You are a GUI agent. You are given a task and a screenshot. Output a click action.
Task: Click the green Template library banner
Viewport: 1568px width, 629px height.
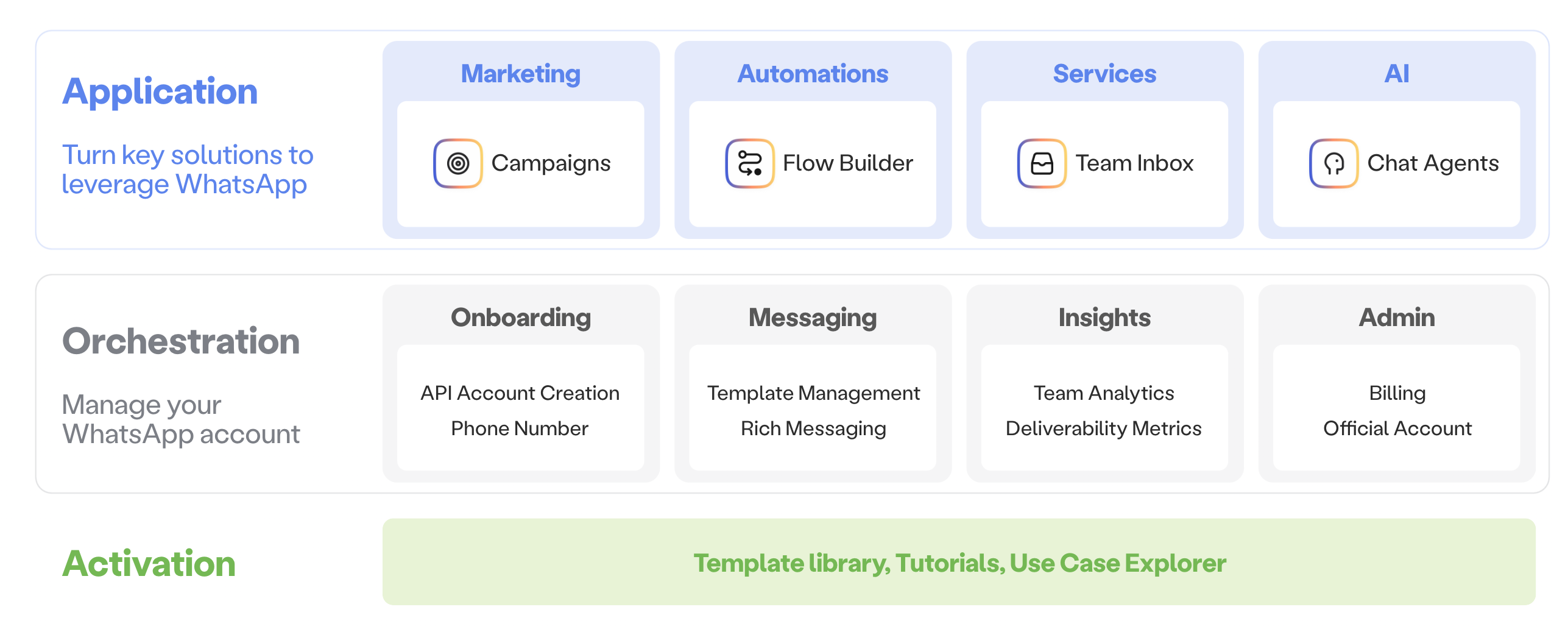959,562
